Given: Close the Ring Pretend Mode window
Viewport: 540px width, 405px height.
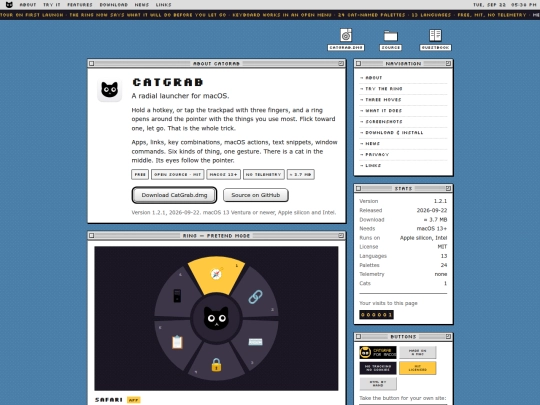Looking at the screenshot, I should point(92,236).
